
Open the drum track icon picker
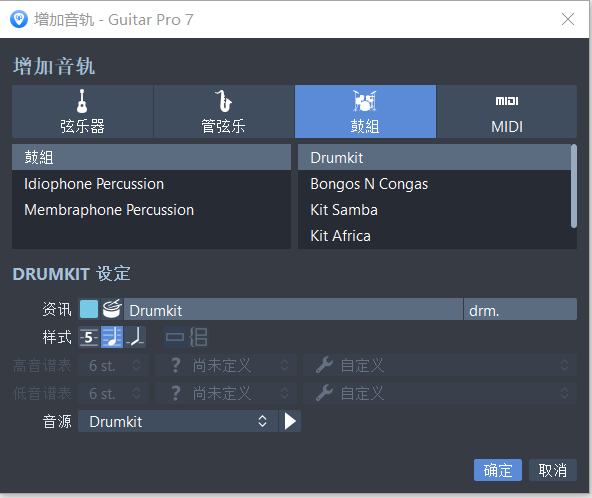coord(112,309)
